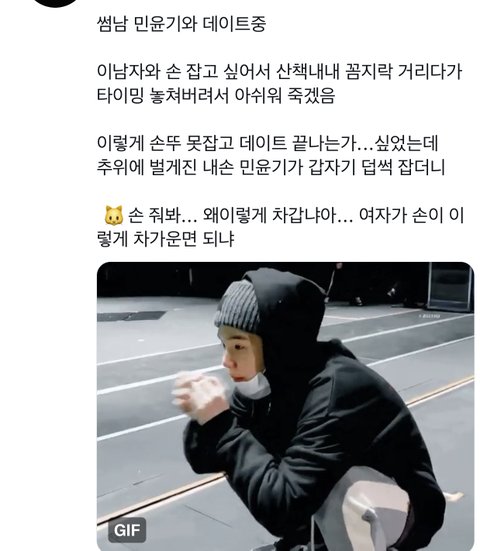
Task: Click the cat emoji in the tweet
Action: [x=114, y=215]
